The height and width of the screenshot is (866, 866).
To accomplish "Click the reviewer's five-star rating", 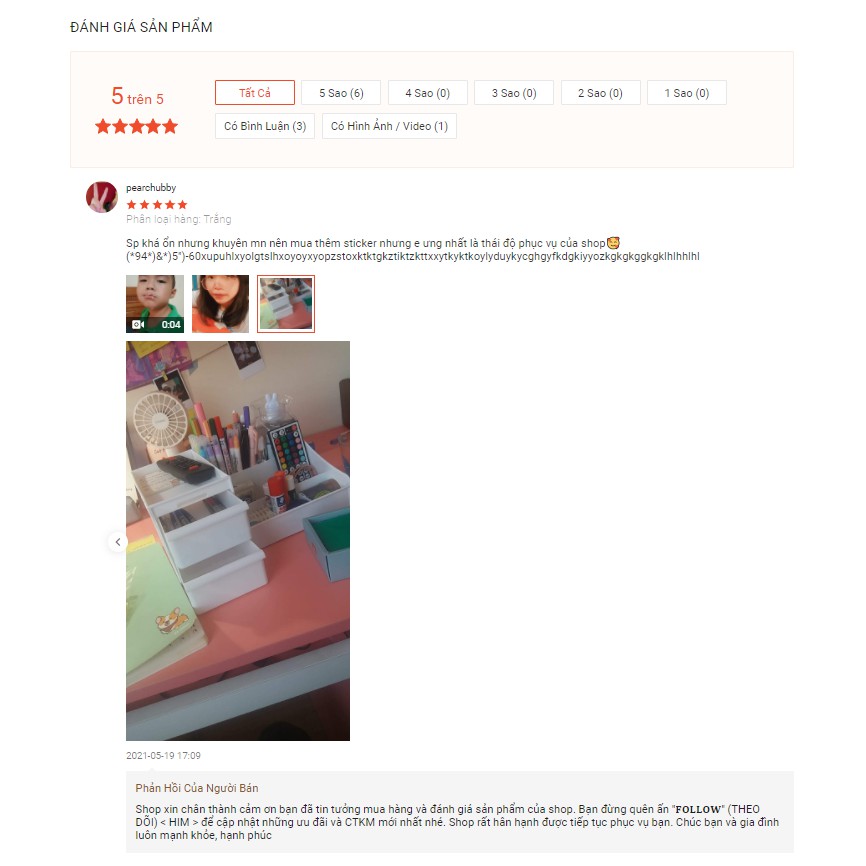I will tap(157, 204).
